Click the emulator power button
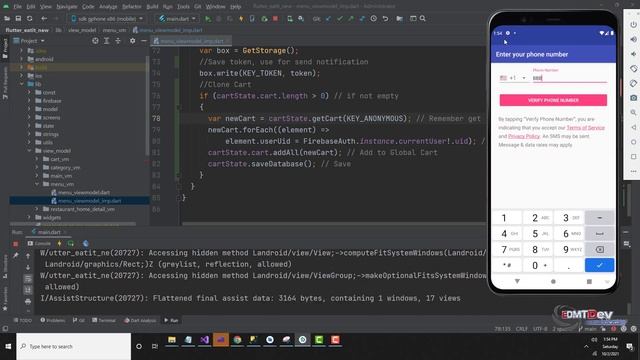640x360 pixels. (x=633, y=24)
